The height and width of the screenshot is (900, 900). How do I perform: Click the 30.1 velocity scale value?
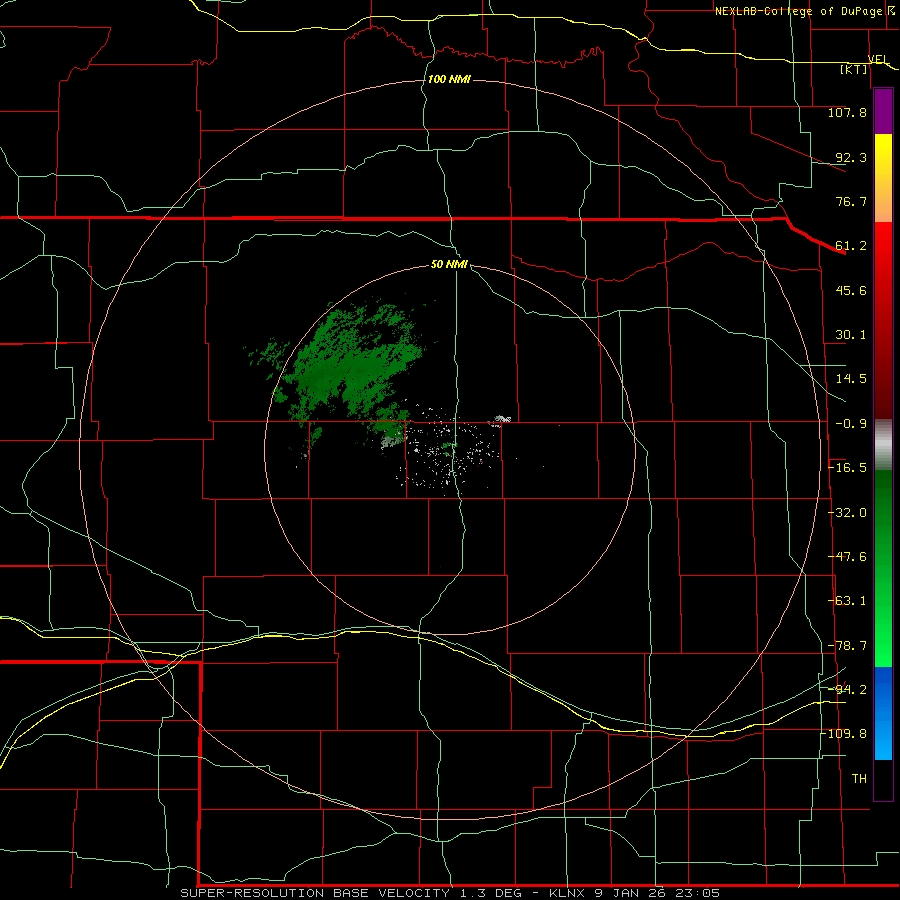(x=851, y=335)
